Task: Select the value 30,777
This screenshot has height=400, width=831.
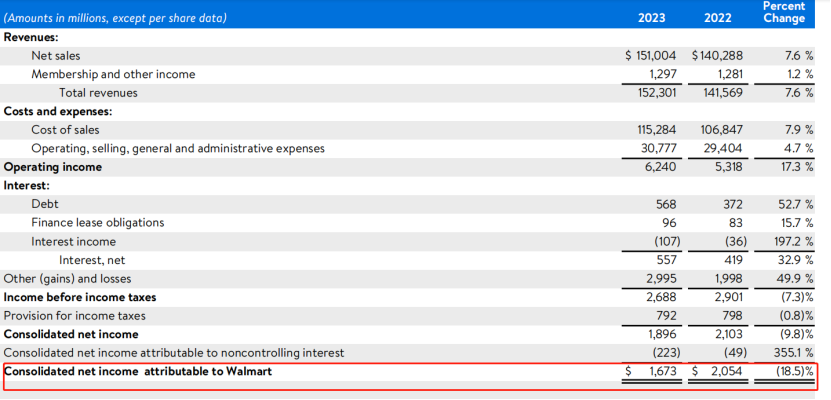Action: pyautogui.click(x=659, y=148)
